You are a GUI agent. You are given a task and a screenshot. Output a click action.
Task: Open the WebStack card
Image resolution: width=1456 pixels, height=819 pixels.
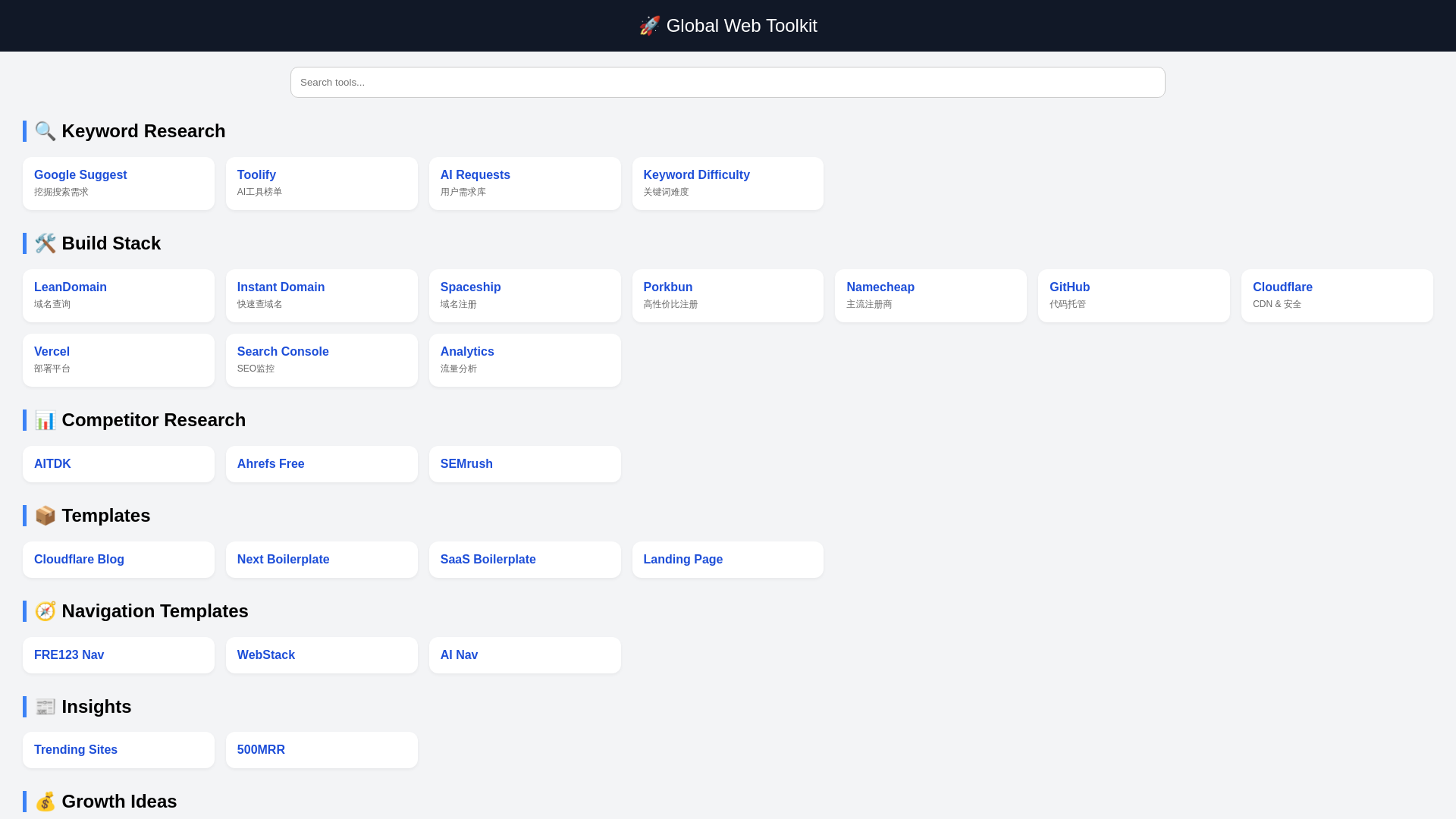pyautogui.click(x=322, y=655)
